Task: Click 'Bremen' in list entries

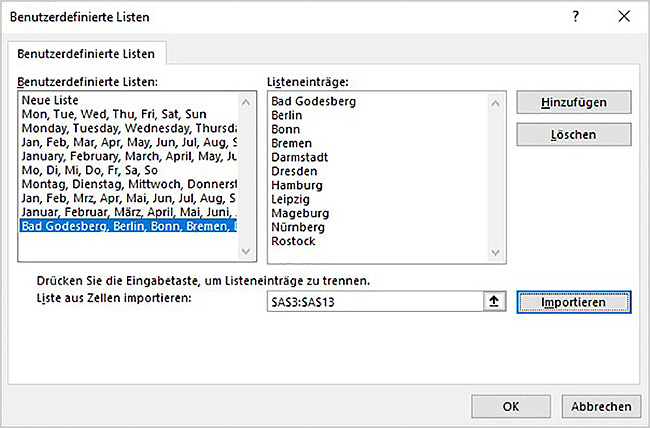Action: [291, 143]
